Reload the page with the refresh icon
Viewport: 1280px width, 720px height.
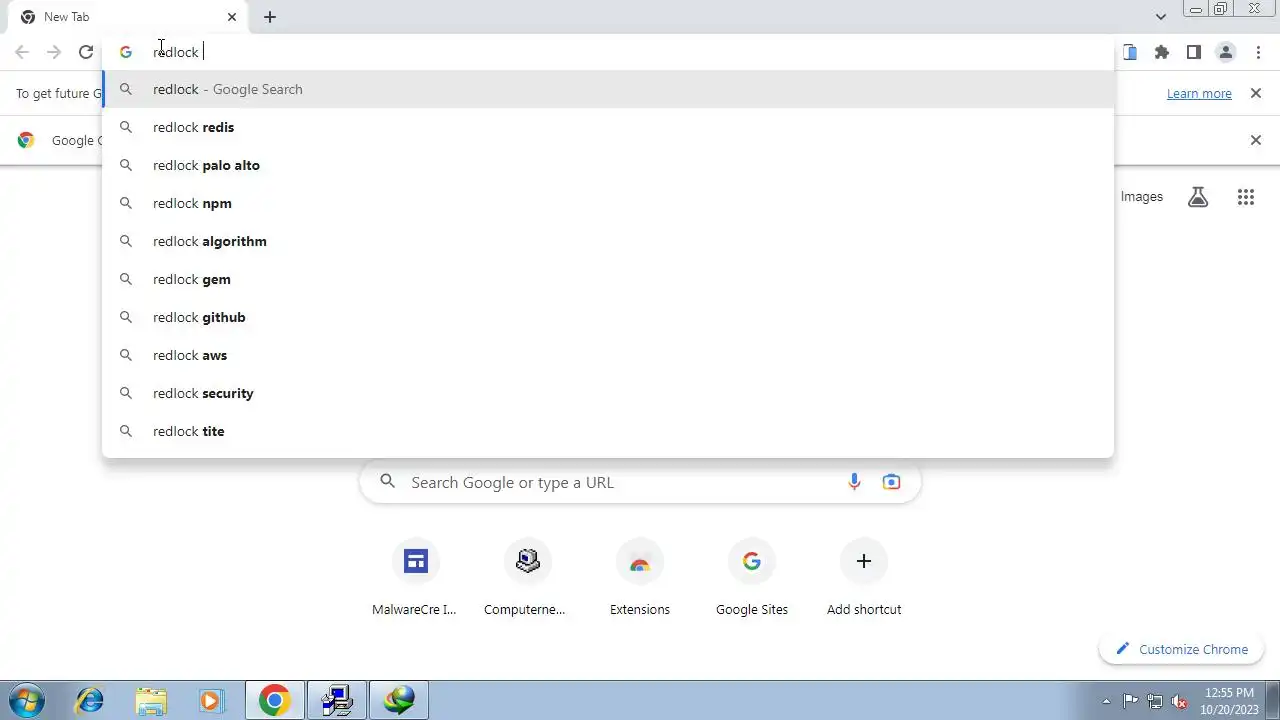coord(86,52)
